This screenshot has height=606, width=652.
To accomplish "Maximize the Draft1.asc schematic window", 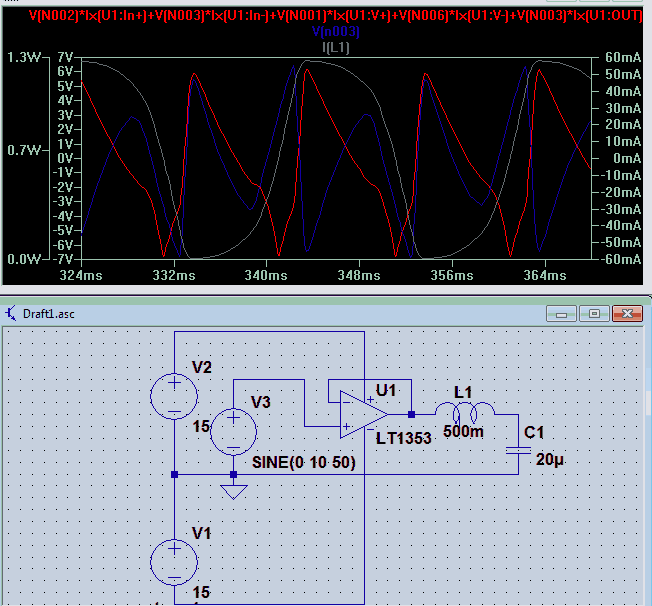I will point(594,314).
